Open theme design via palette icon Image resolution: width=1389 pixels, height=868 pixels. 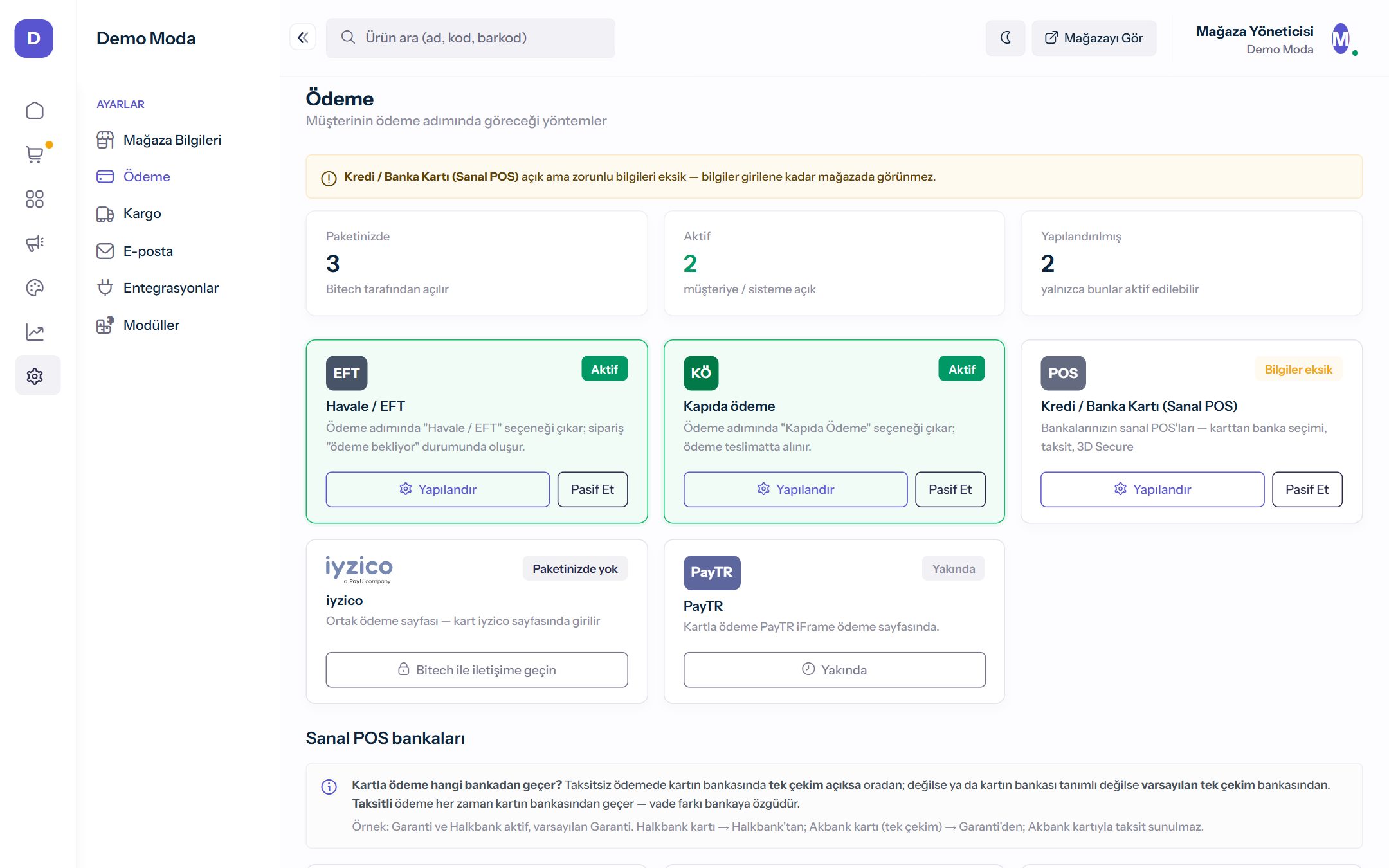35,287
